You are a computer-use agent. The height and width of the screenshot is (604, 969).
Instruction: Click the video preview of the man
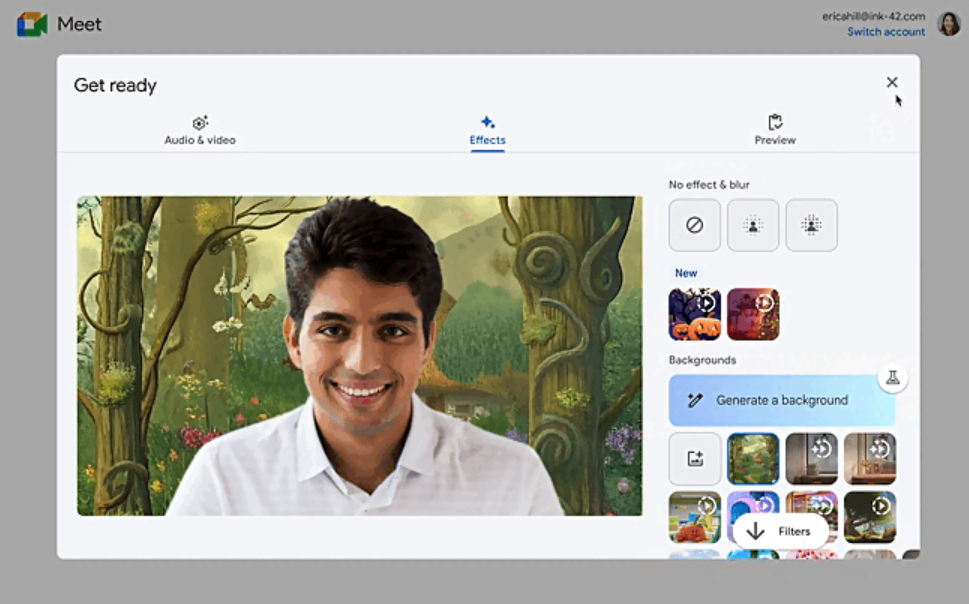(x=360, y=356)
